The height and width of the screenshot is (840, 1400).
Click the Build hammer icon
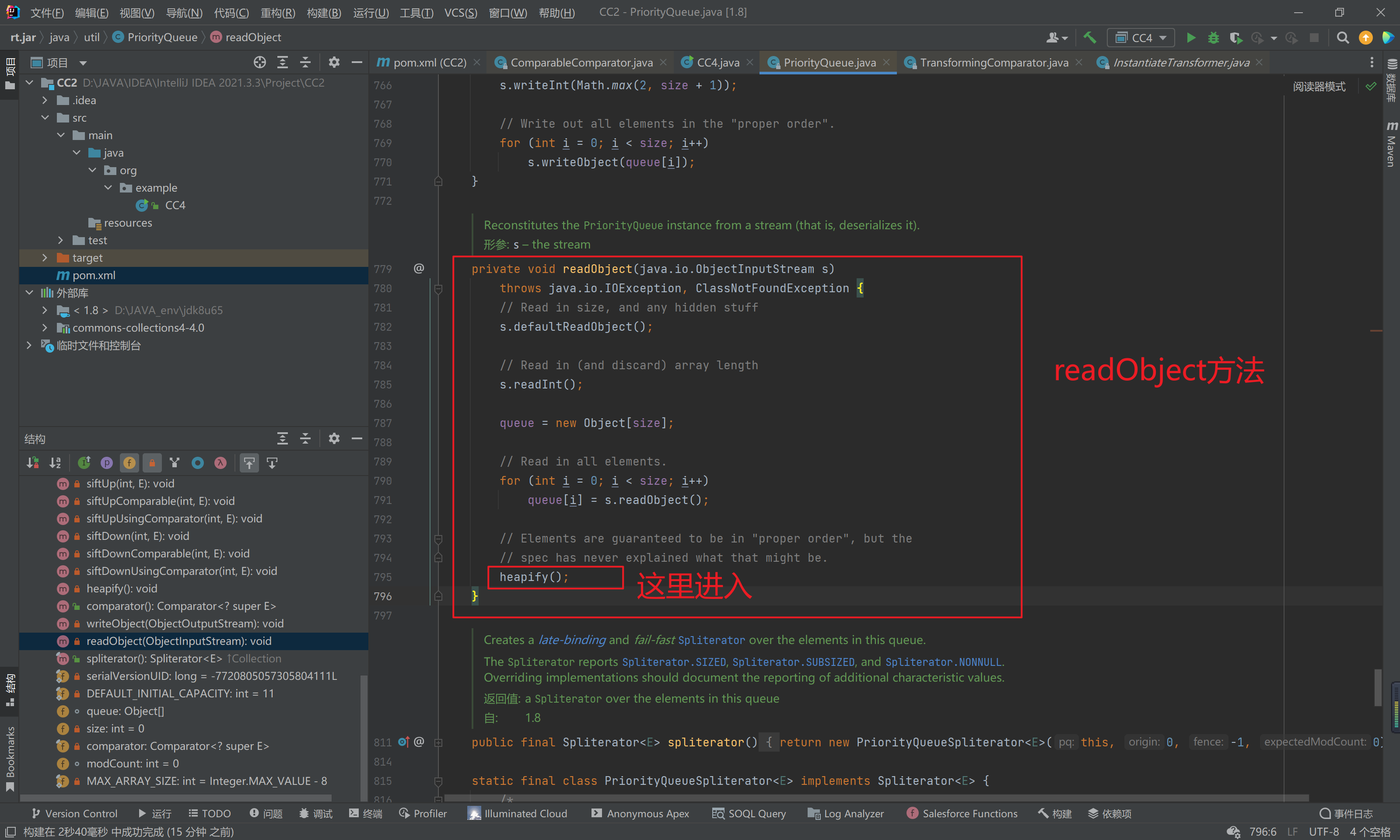[x=1089, y=38]
